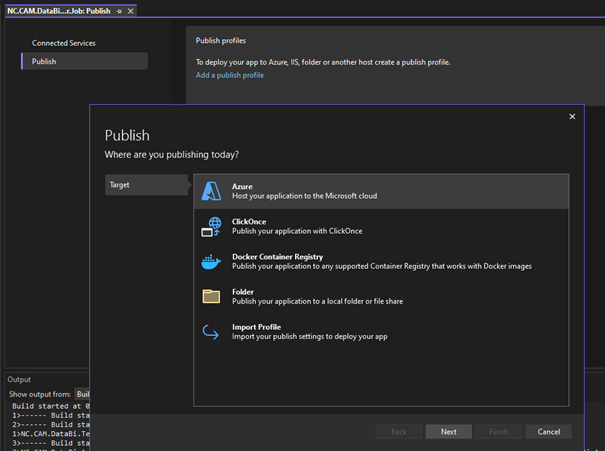Open the Show output from dropdown
Image resolution: width=605 pixels, height=451 pixels.
pos(82,394)
